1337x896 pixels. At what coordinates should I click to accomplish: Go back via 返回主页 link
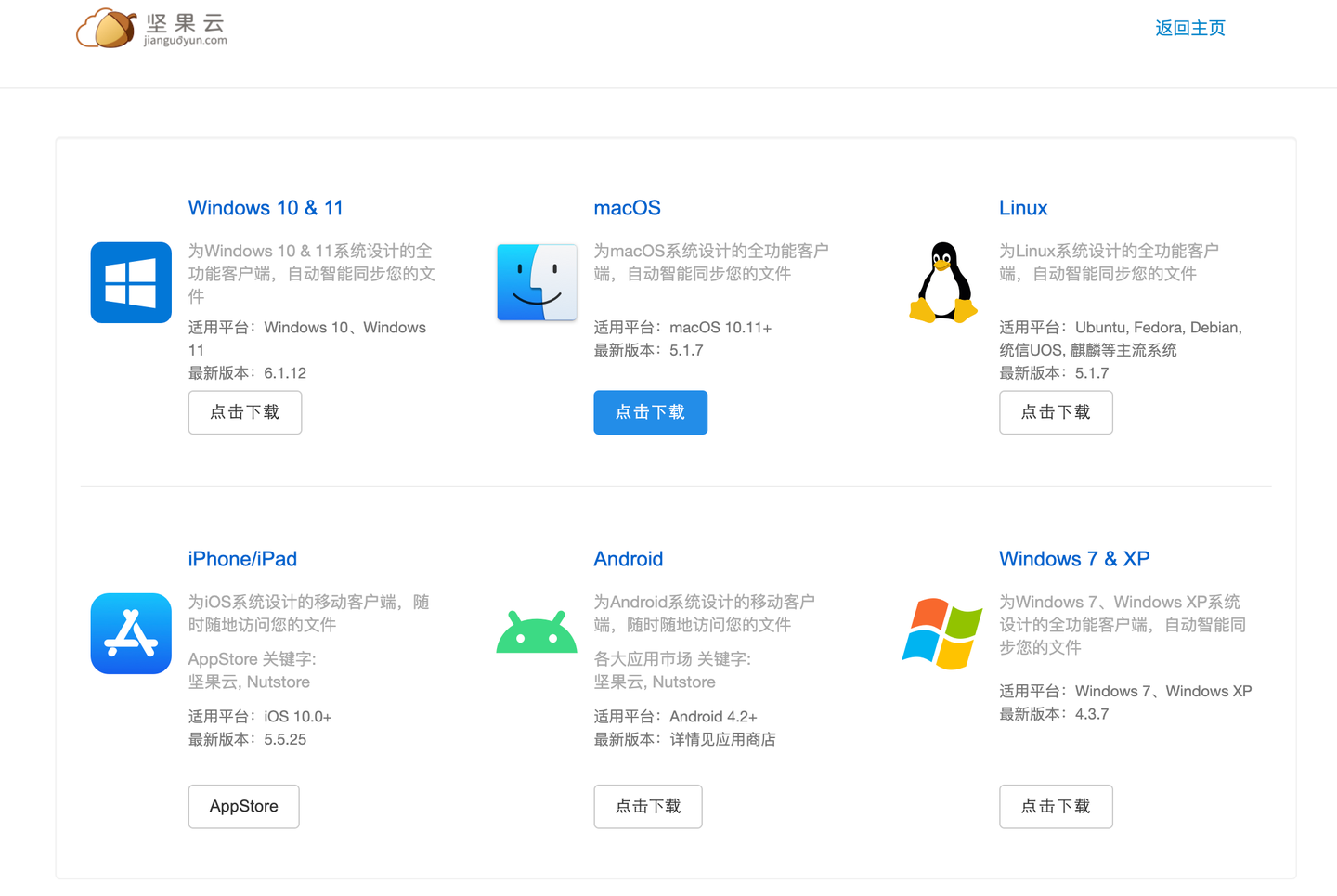point(1189,28)
